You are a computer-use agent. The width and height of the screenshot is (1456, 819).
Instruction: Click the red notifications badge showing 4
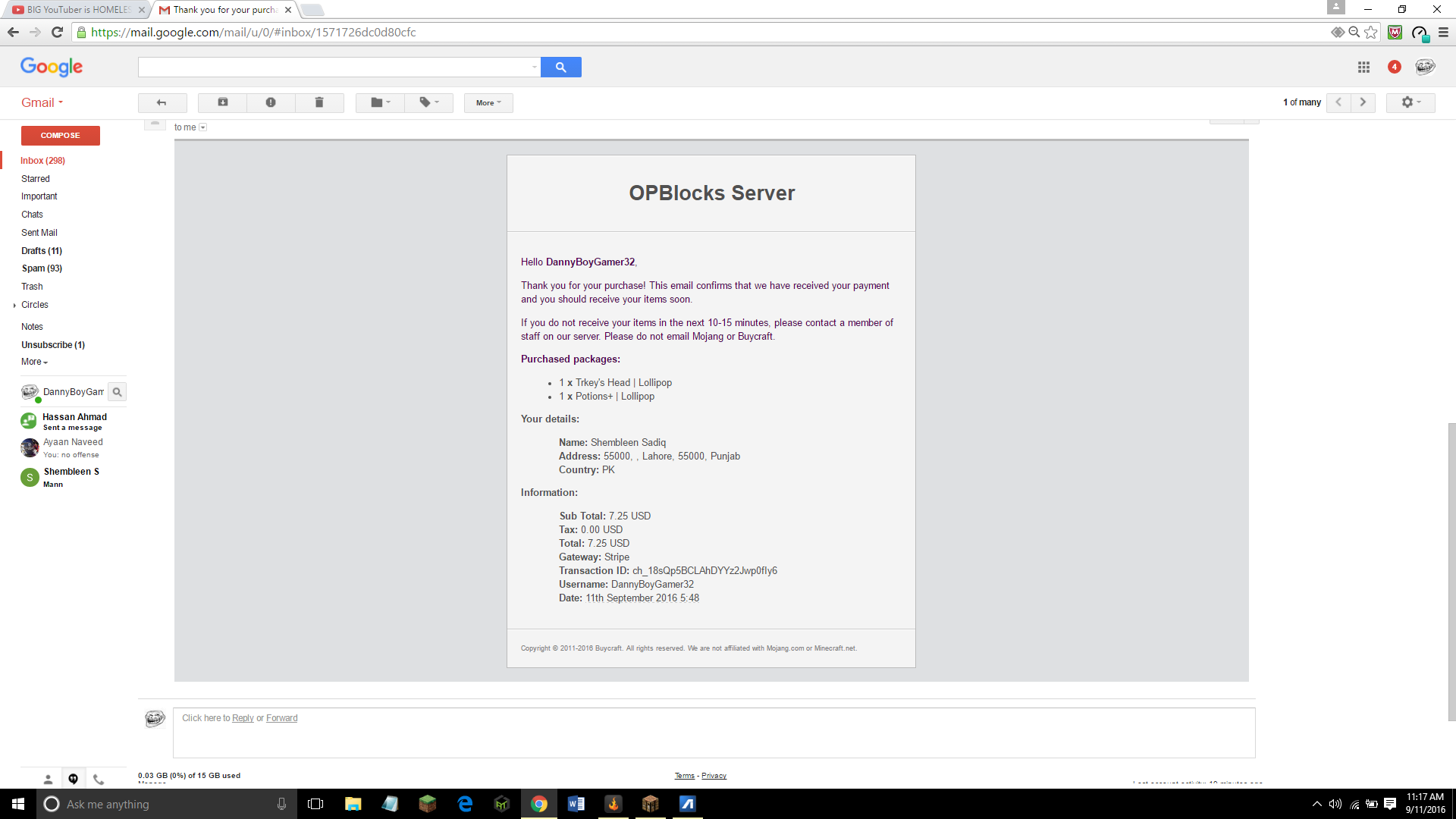click(1394, 67)
